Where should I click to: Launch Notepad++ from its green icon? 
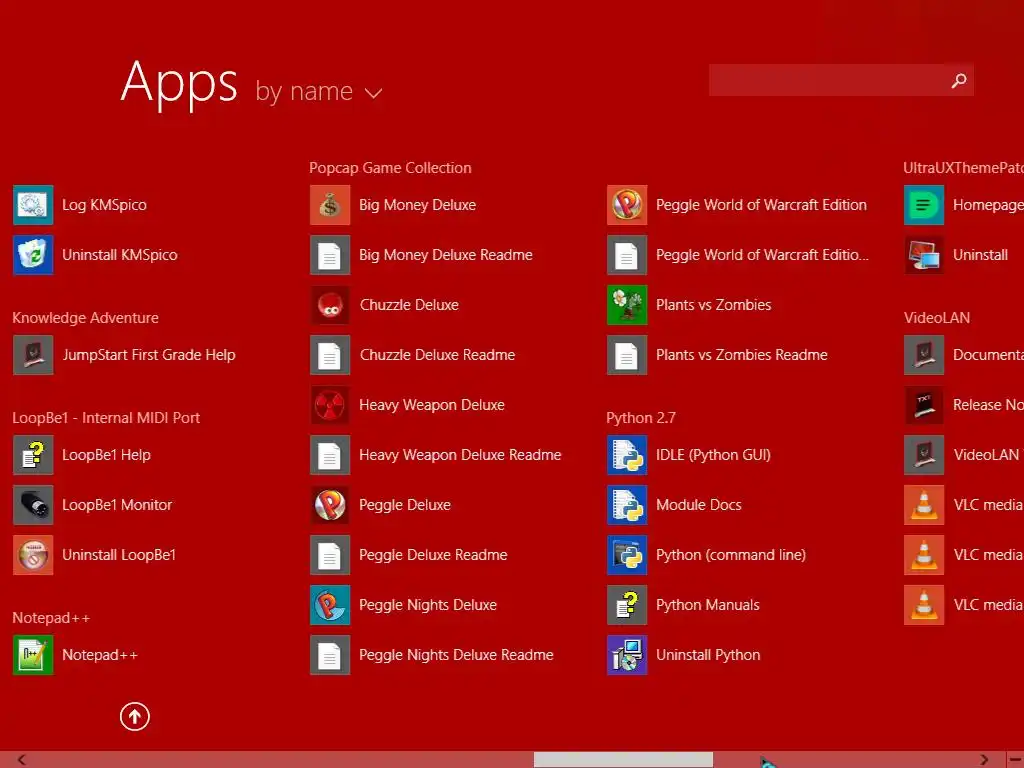(x=33, y=655)
